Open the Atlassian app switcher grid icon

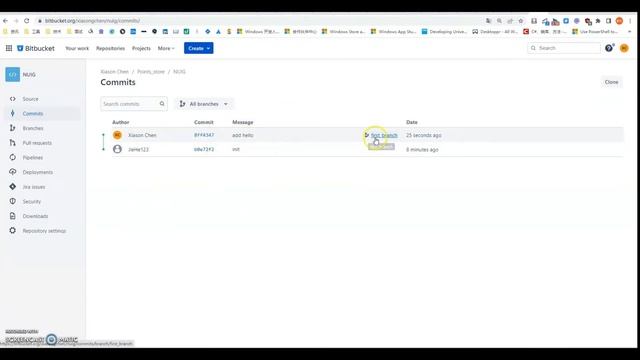pyautogui.click(x=9, y=48)
